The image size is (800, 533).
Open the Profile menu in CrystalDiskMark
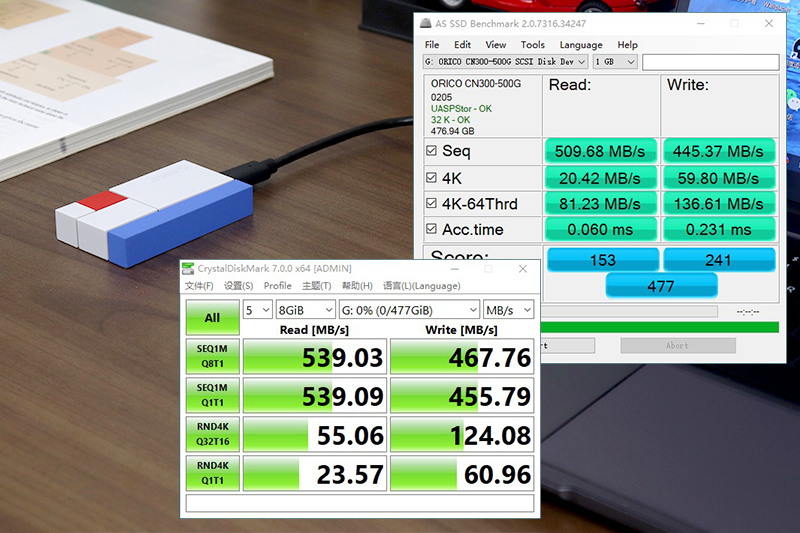(278, 286)
